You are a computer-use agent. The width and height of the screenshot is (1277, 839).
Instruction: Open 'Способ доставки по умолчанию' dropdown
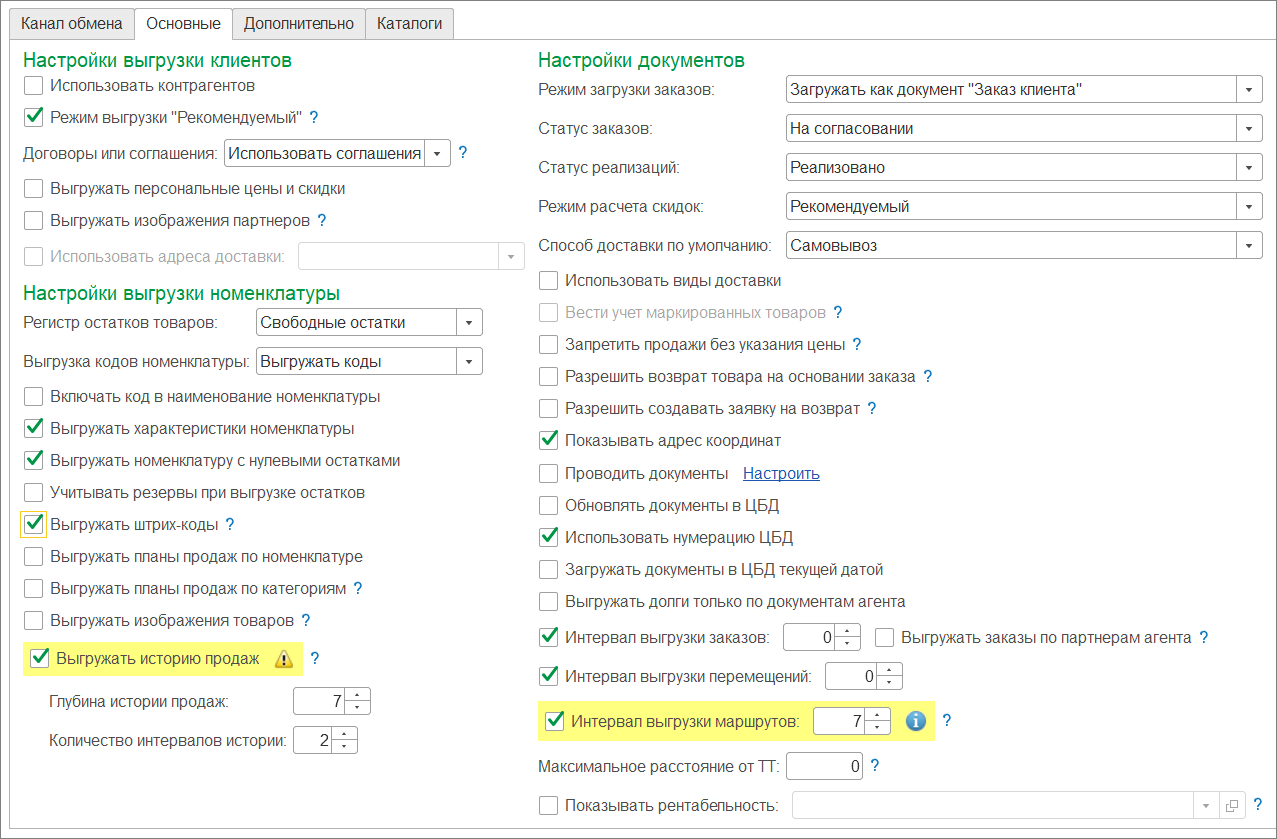point(1249,245)
